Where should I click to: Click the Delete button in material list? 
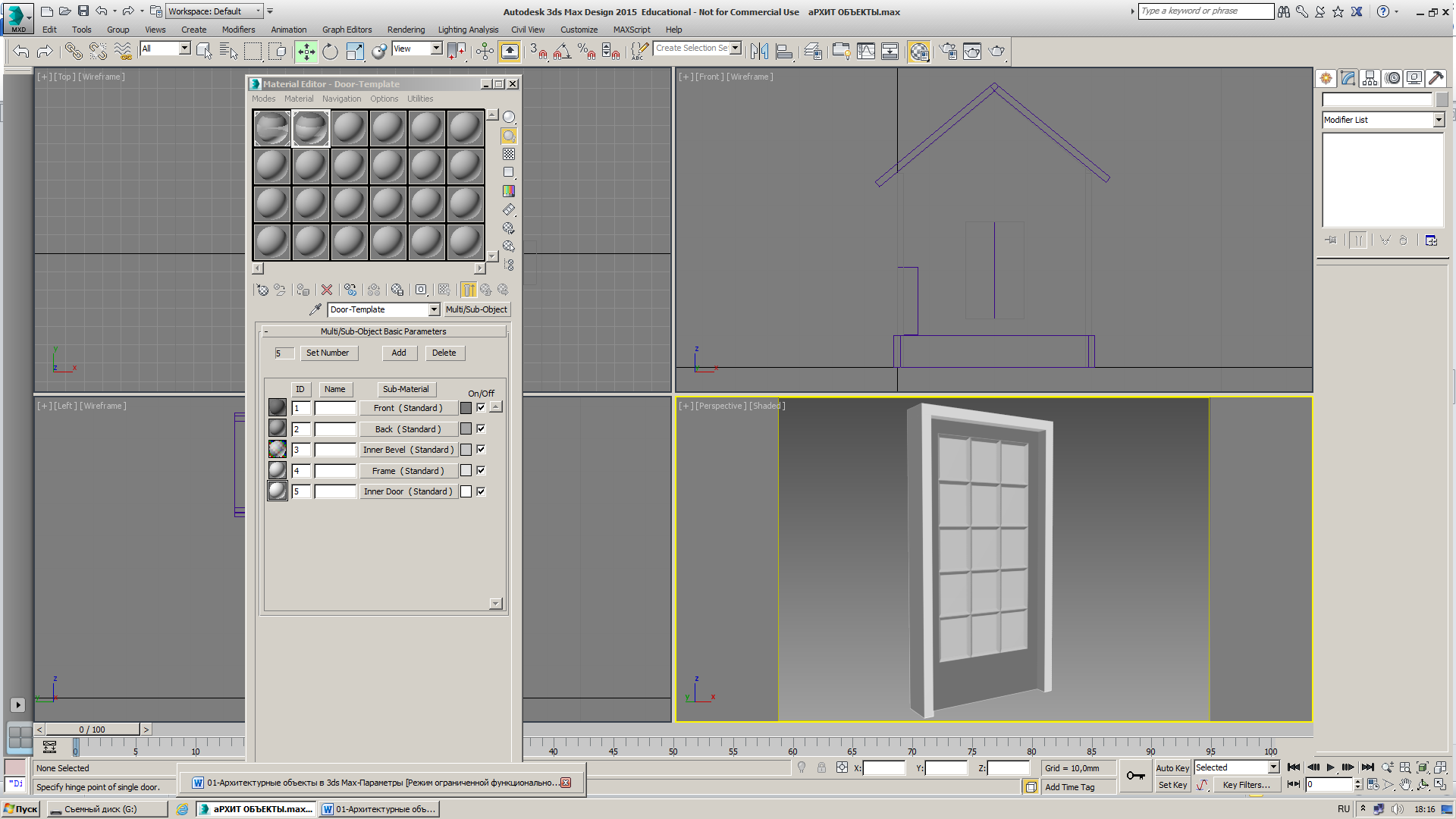(444, 353)
